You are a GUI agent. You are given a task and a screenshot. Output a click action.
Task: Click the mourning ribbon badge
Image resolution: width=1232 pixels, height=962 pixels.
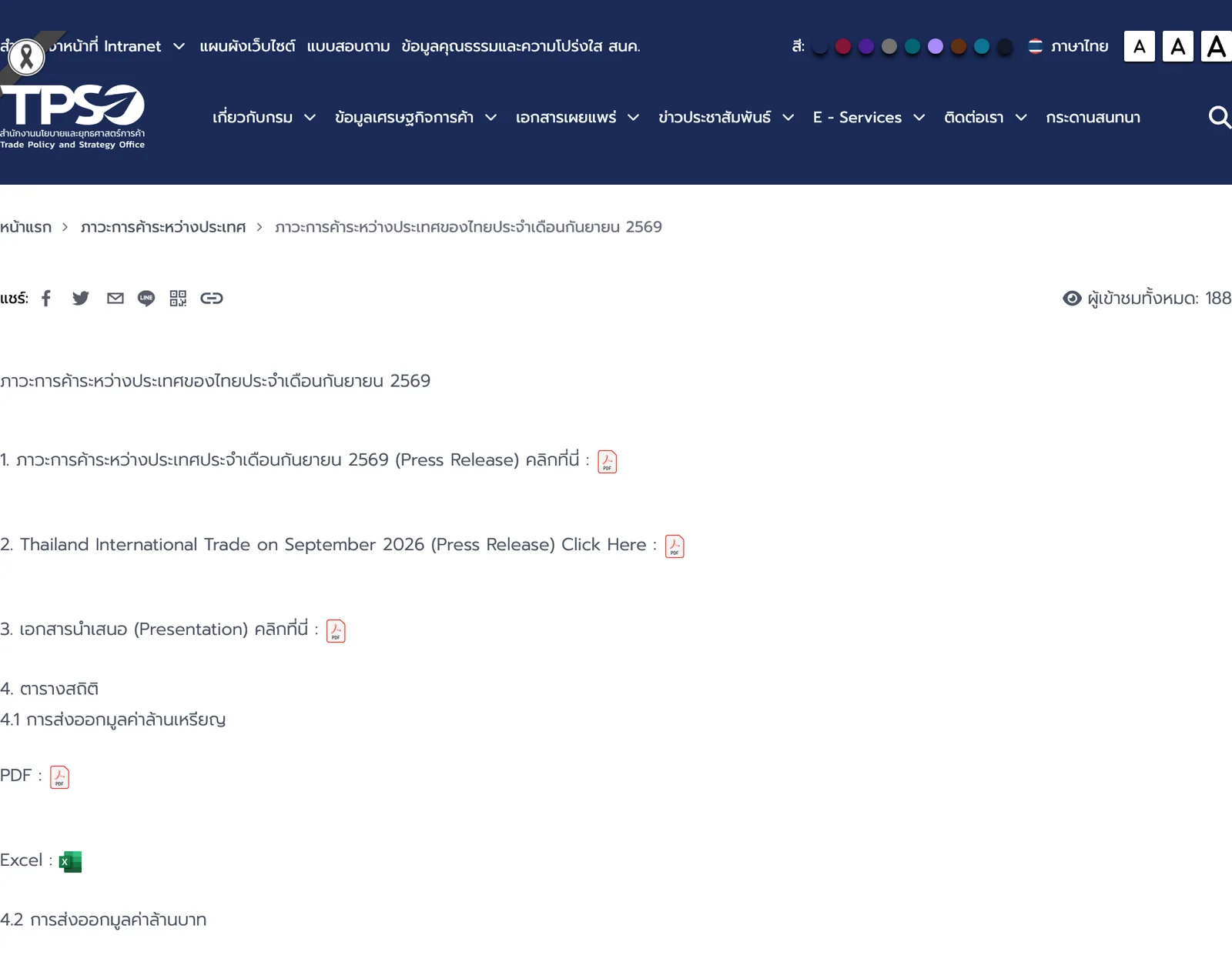pyautogui.click(x=27, y=57)
